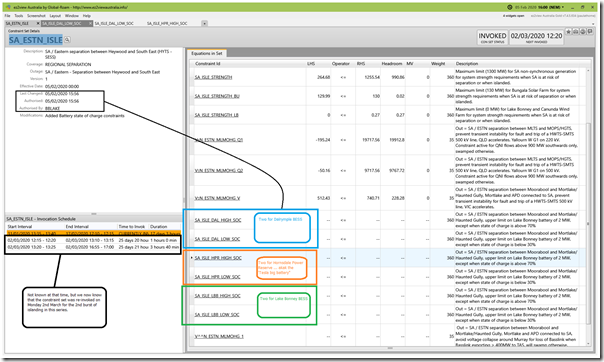Open the Tools menu
The width and height of the screenshot is (604, 362).
pyautogui.click(x=19, y=16)
